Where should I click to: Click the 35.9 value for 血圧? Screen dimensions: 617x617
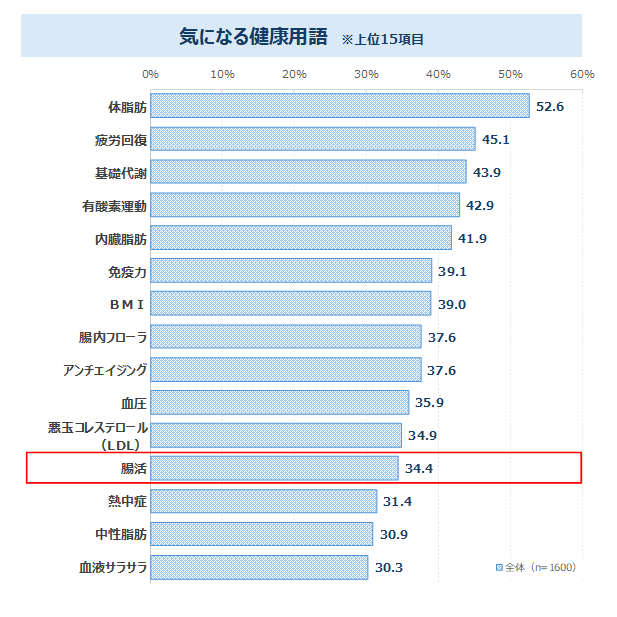430,403
